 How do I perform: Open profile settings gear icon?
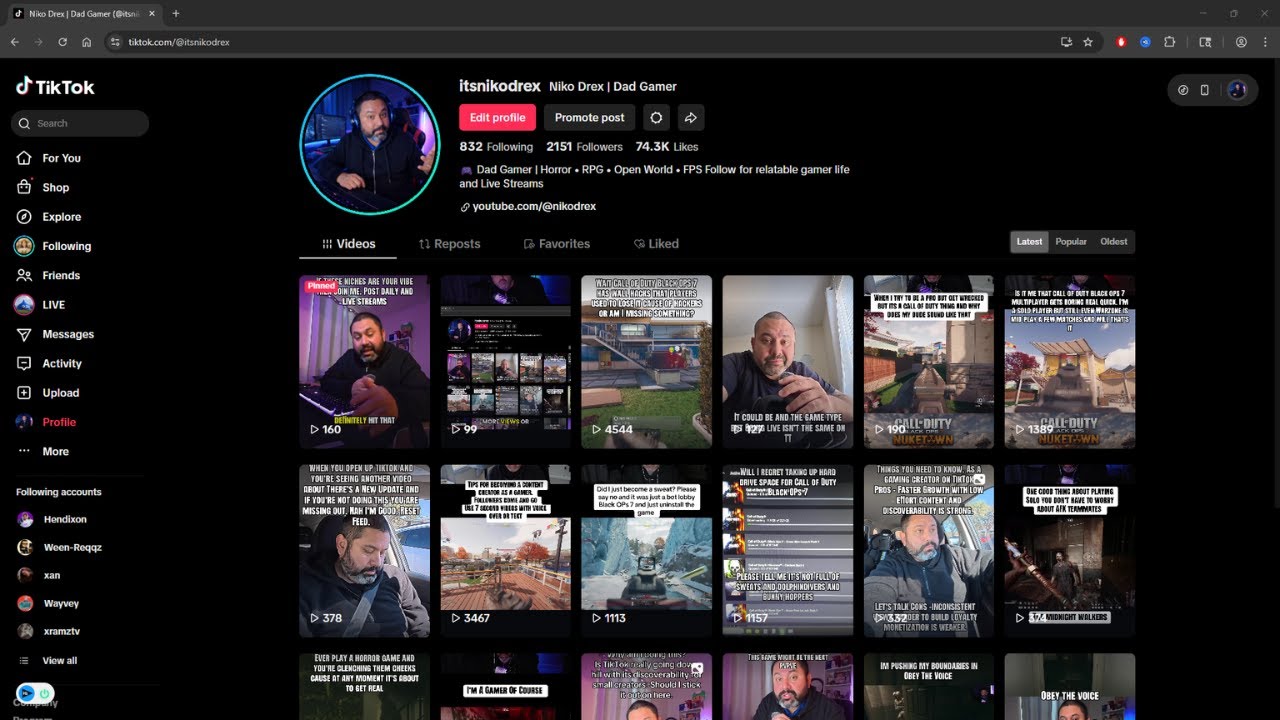pyautogui.click(x=656, y=117)
